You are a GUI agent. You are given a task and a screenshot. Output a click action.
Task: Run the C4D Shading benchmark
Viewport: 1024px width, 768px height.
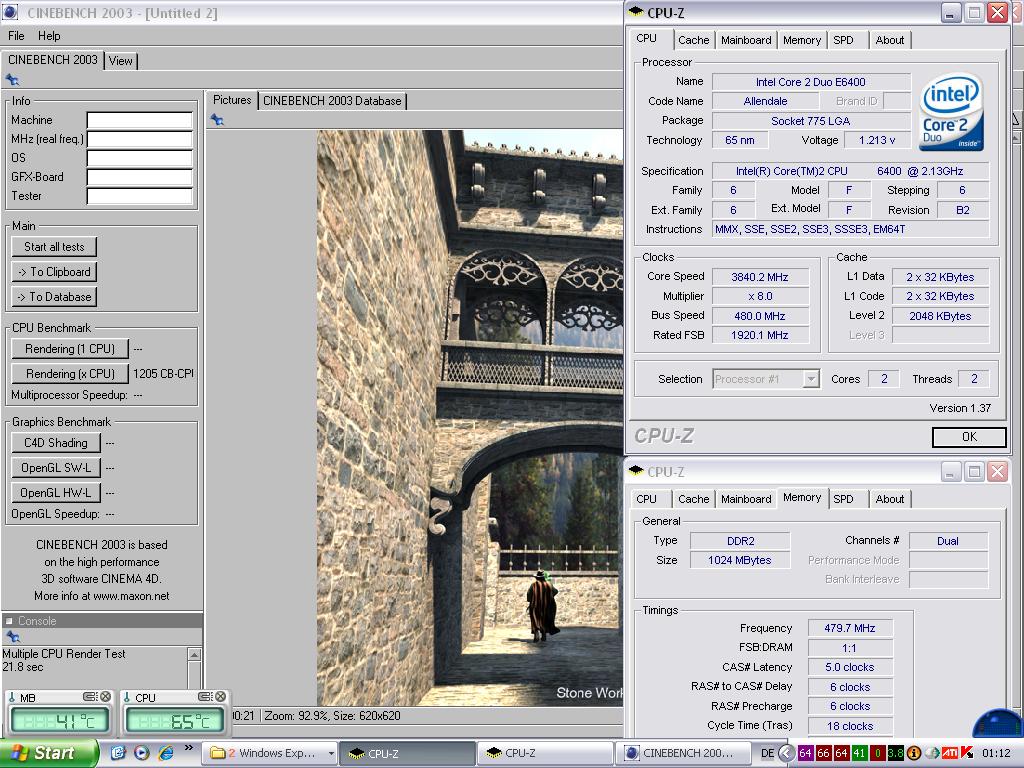tap(56, 443)
